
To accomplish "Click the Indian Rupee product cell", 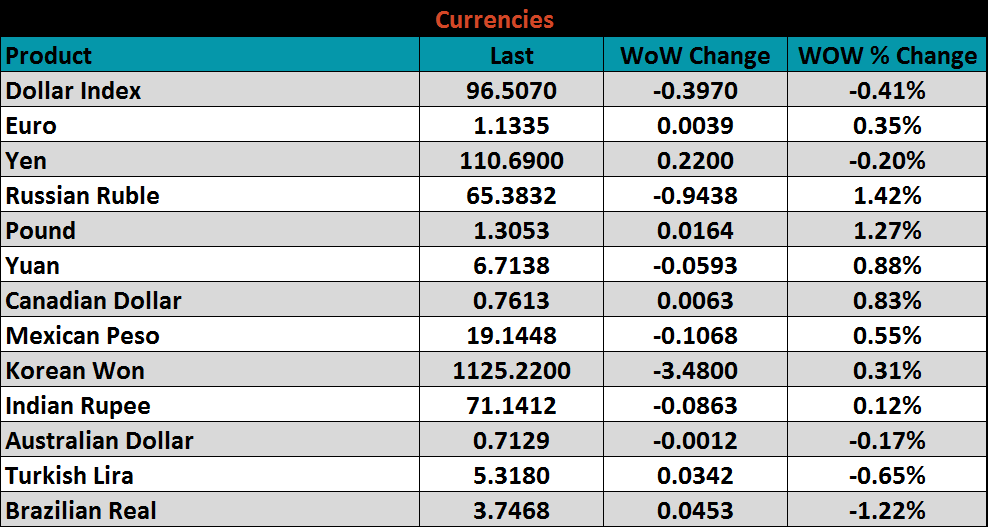I will (x=78, y=406).
